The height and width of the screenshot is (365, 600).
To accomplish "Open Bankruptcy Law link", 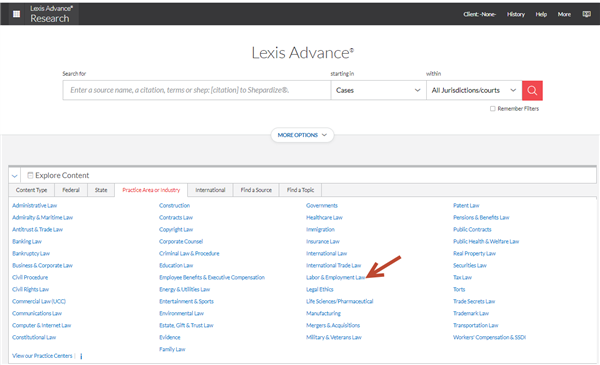I will (x=31, y=253).
